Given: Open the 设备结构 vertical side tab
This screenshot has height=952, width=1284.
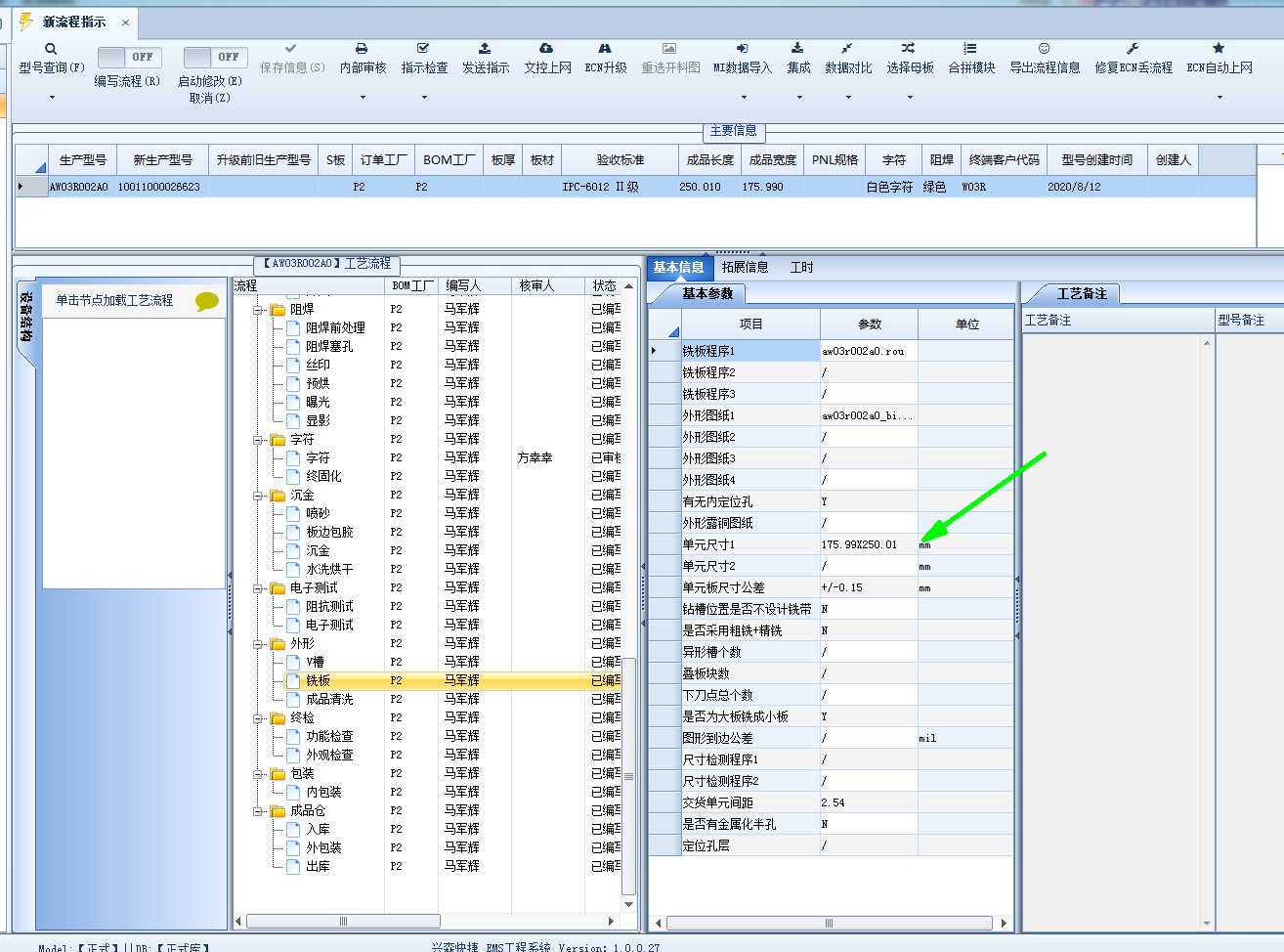Looking at the screenshot, I should (25, 318).
